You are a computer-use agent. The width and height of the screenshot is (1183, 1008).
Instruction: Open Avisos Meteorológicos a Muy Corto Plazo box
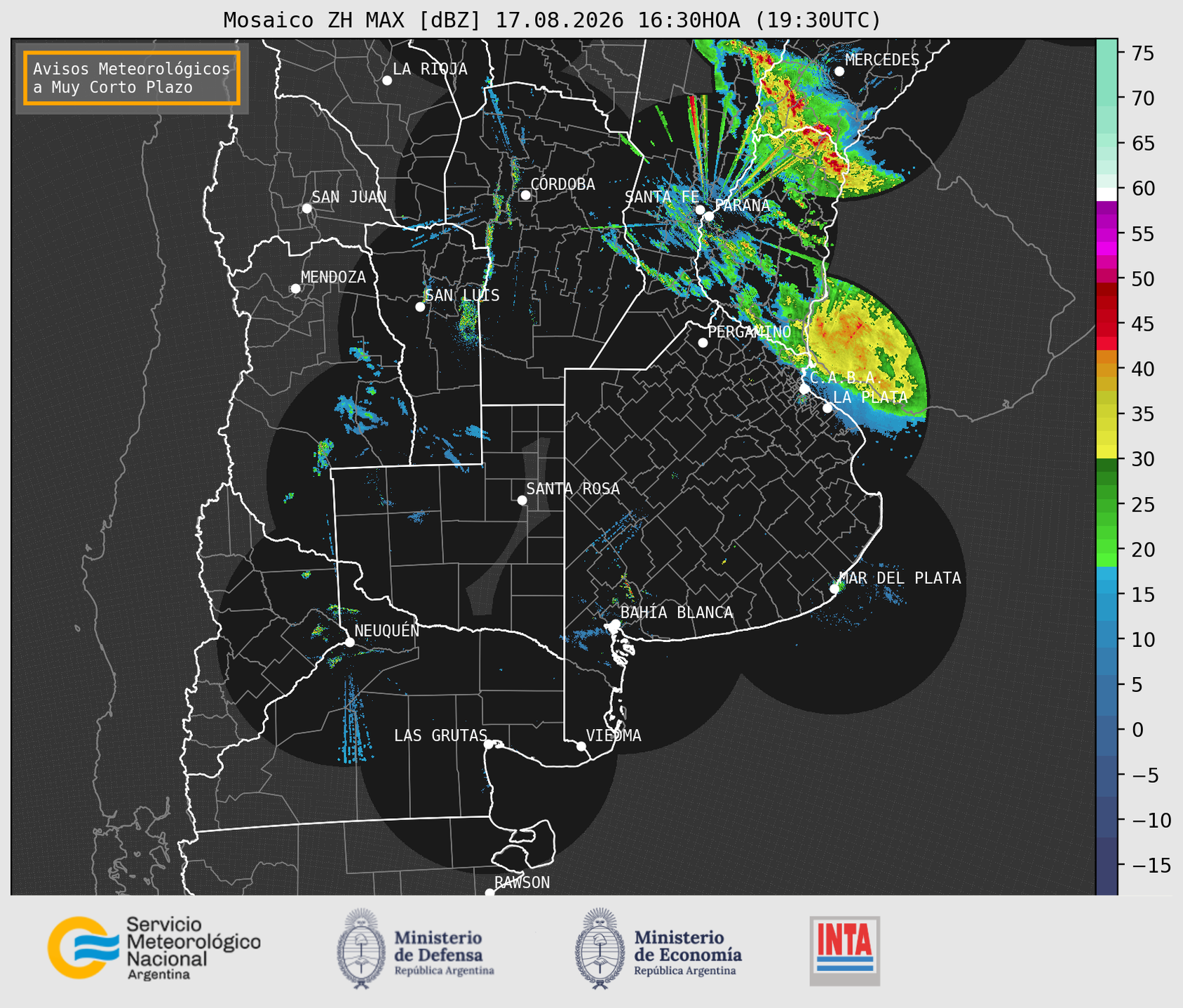[x=132, y=78]
